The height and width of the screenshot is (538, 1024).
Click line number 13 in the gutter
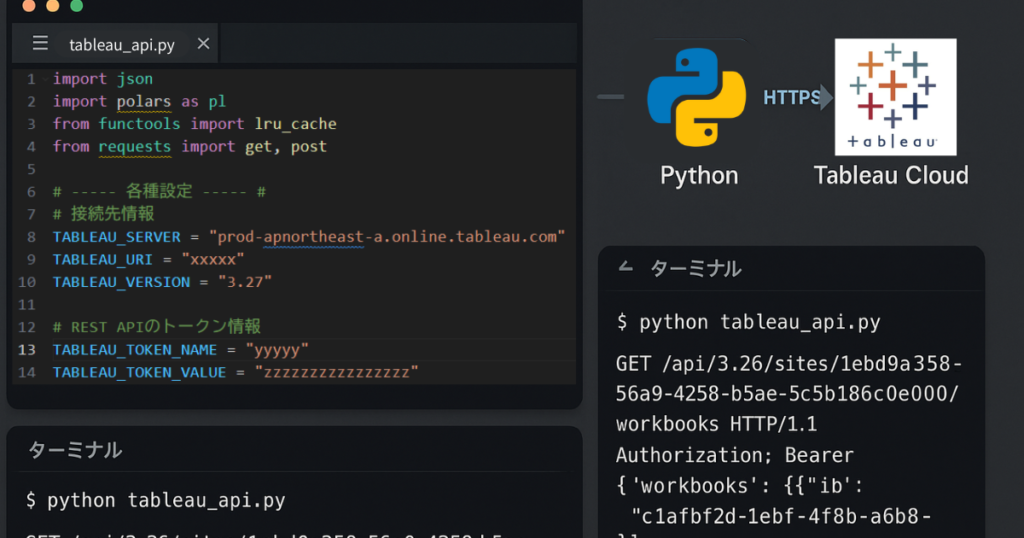[27, 349]
